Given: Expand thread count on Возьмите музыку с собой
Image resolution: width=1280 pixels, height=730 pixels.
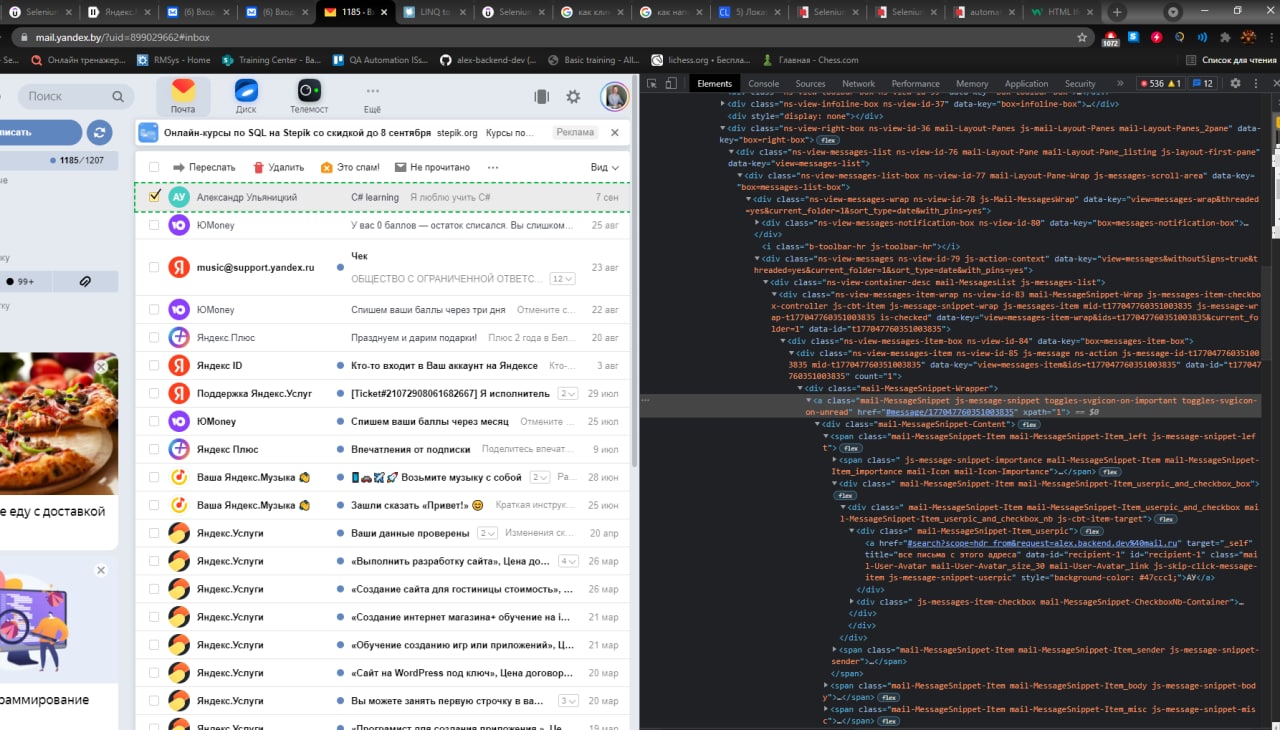Looking at the screenshot, I should coord(540,477).
